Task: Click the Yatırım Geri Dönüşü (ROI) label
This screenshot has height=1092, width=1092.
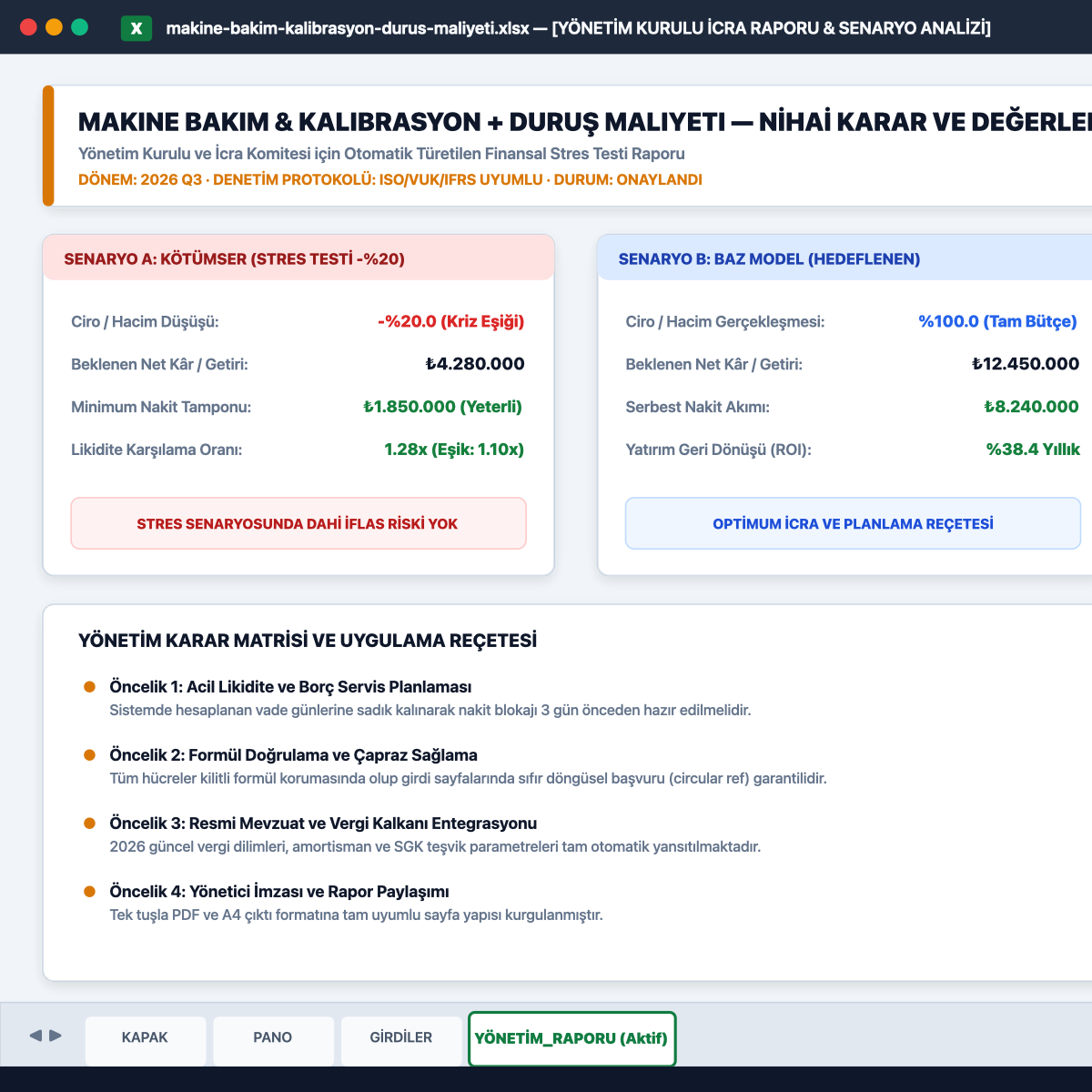Action: pyautogui.click(x=718, y=450)
